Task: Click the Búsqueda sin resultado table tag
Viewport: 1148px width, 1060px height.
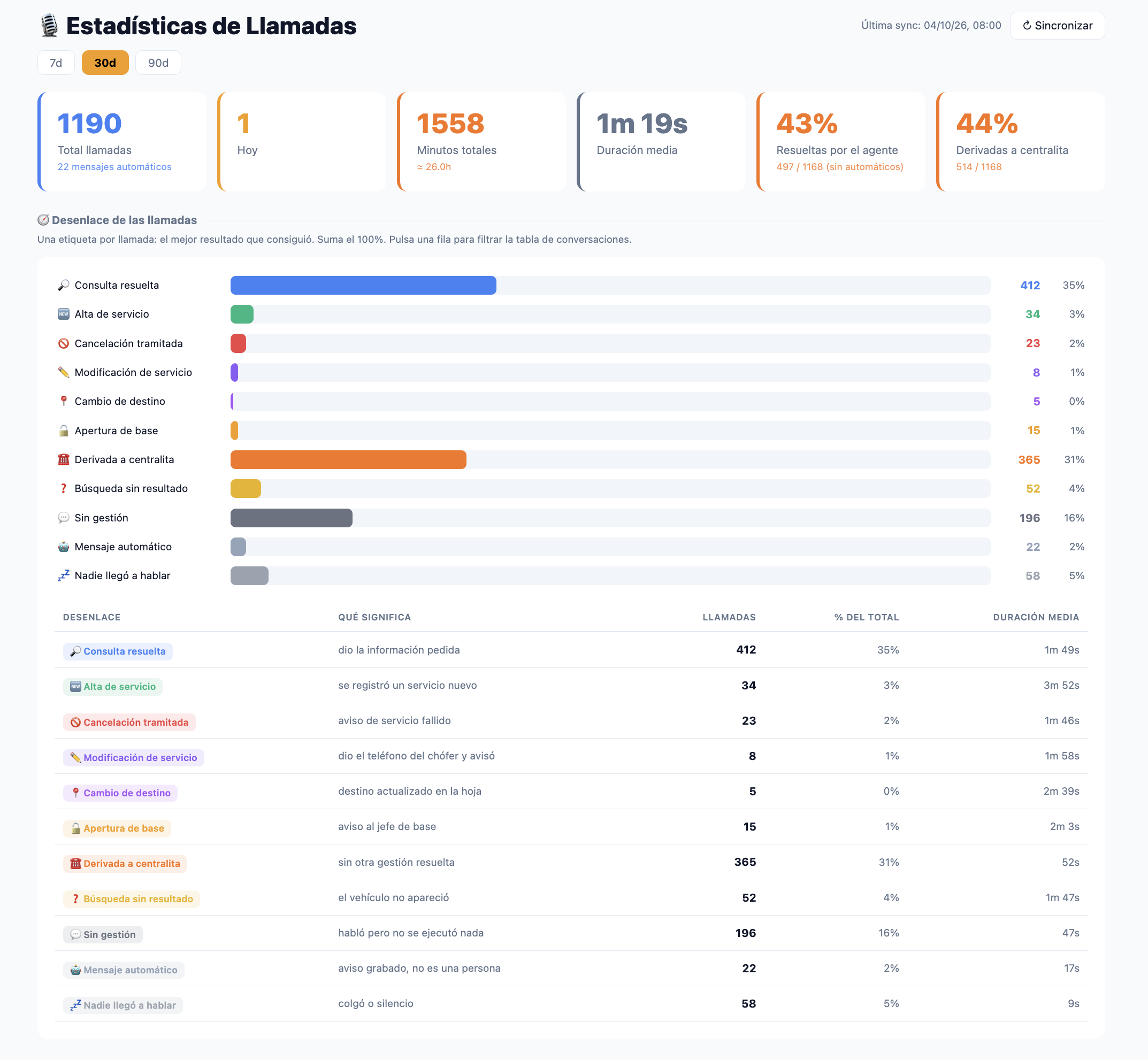Action: (132, 899)
